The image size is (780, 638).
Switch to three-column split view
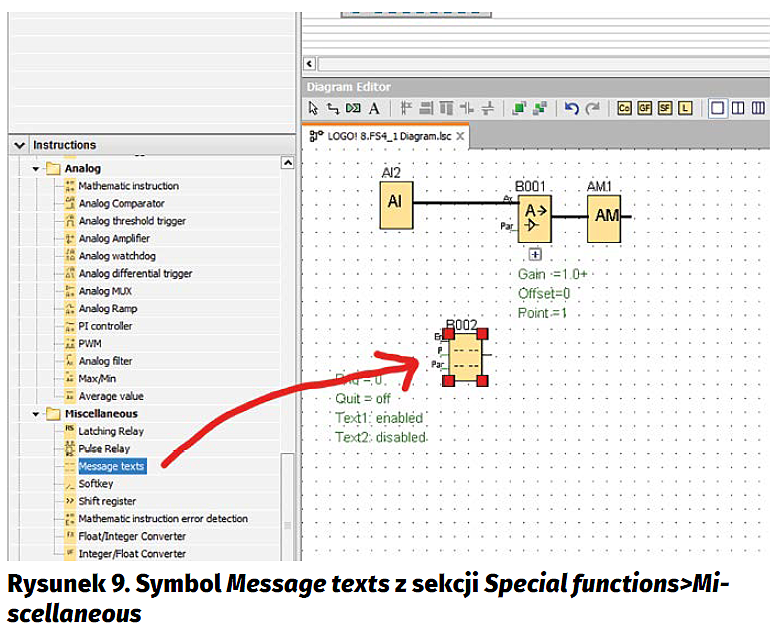758,108
